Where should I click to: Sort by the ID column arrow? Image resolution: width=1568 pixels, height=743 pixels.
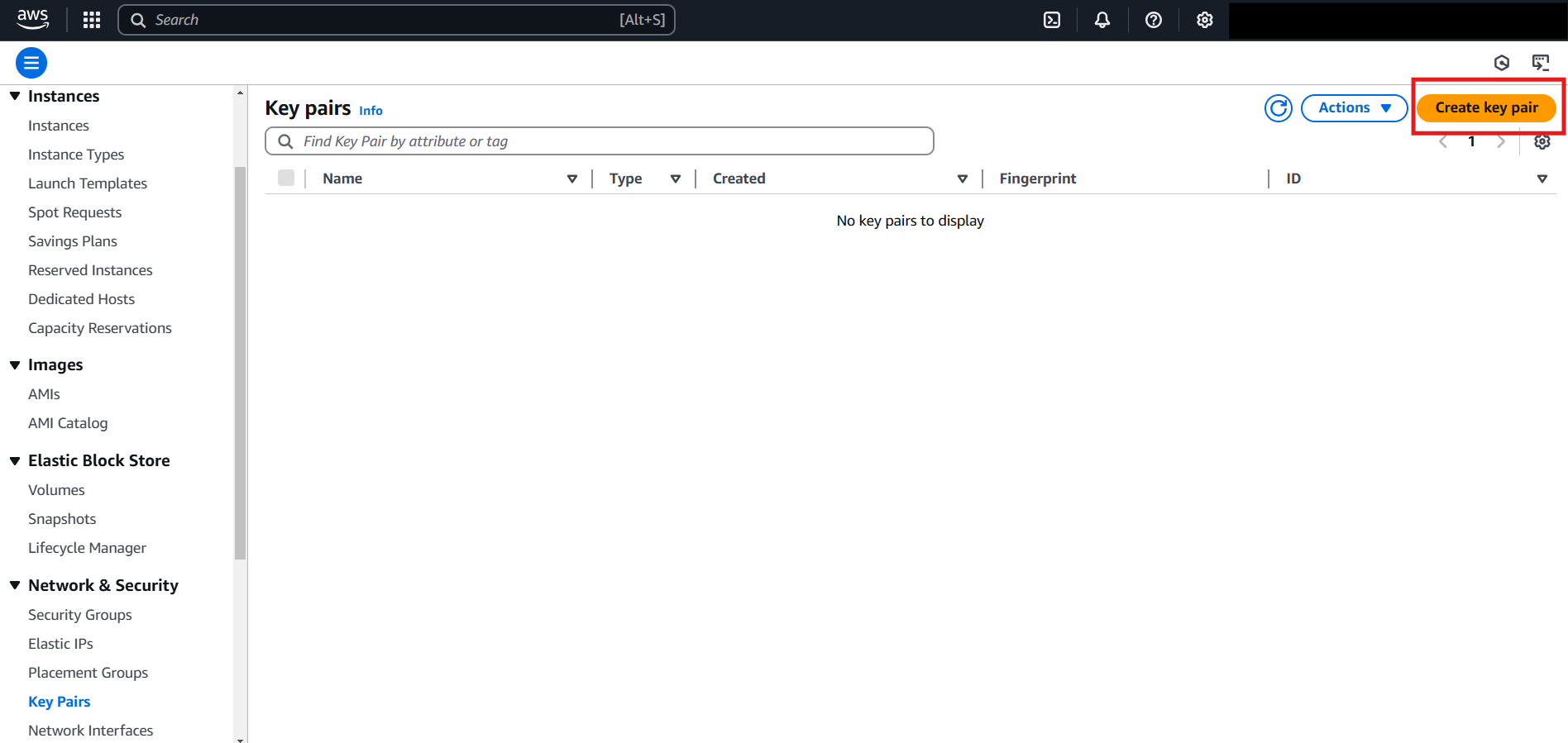pyautogui.click(x=1542, y=179)
